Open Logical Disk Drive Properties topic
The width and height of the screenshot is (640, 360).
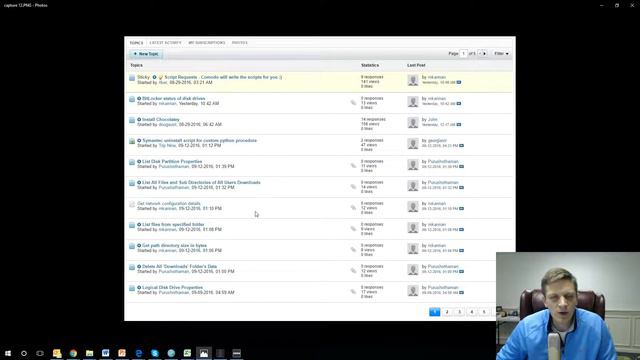coord(172,287)
